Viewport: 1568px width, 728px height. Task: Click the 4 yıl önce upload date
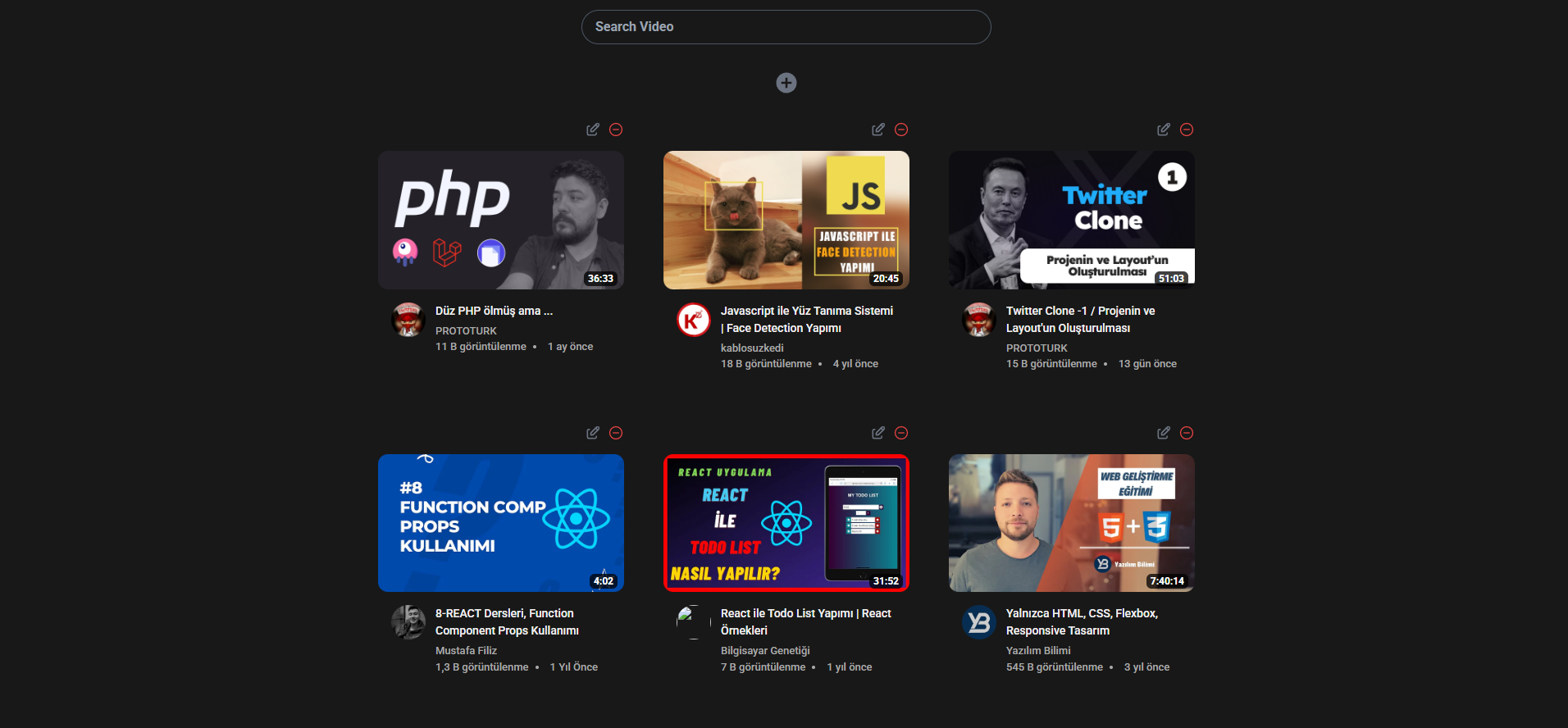(x=855, y=364)
